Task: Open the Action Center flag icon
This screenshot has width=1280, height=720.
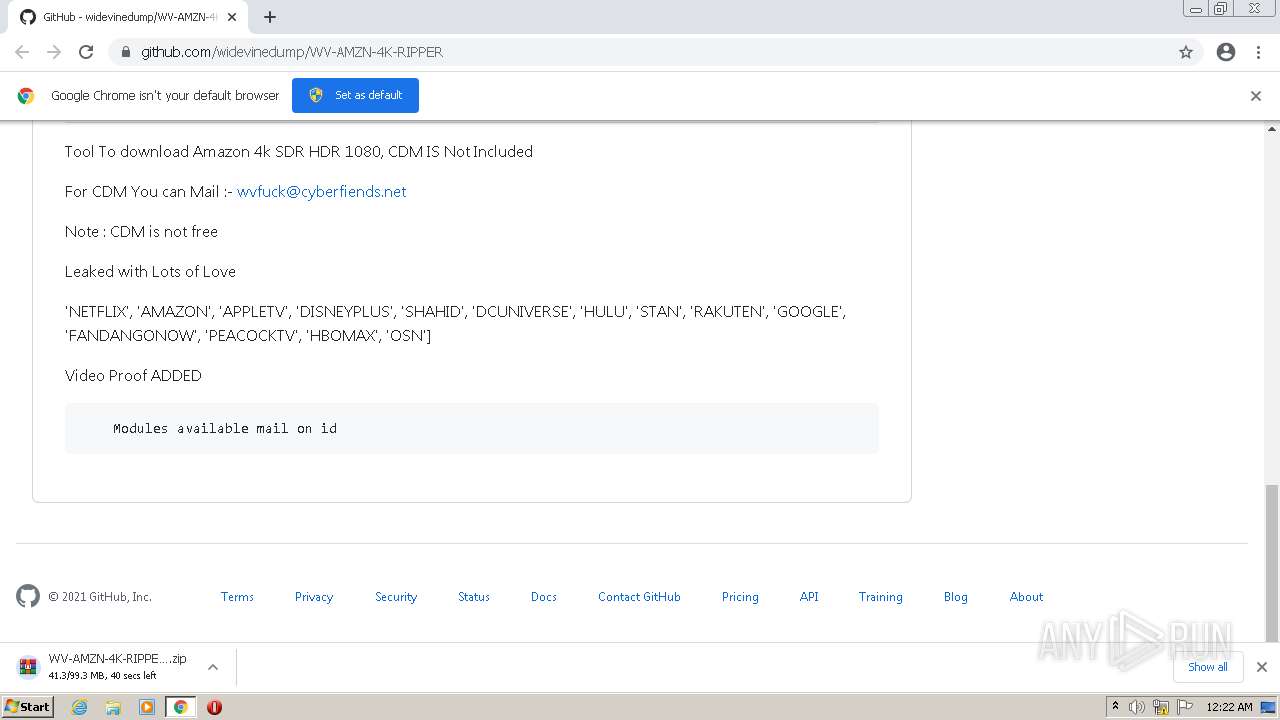Action: tap(1184, 707)
